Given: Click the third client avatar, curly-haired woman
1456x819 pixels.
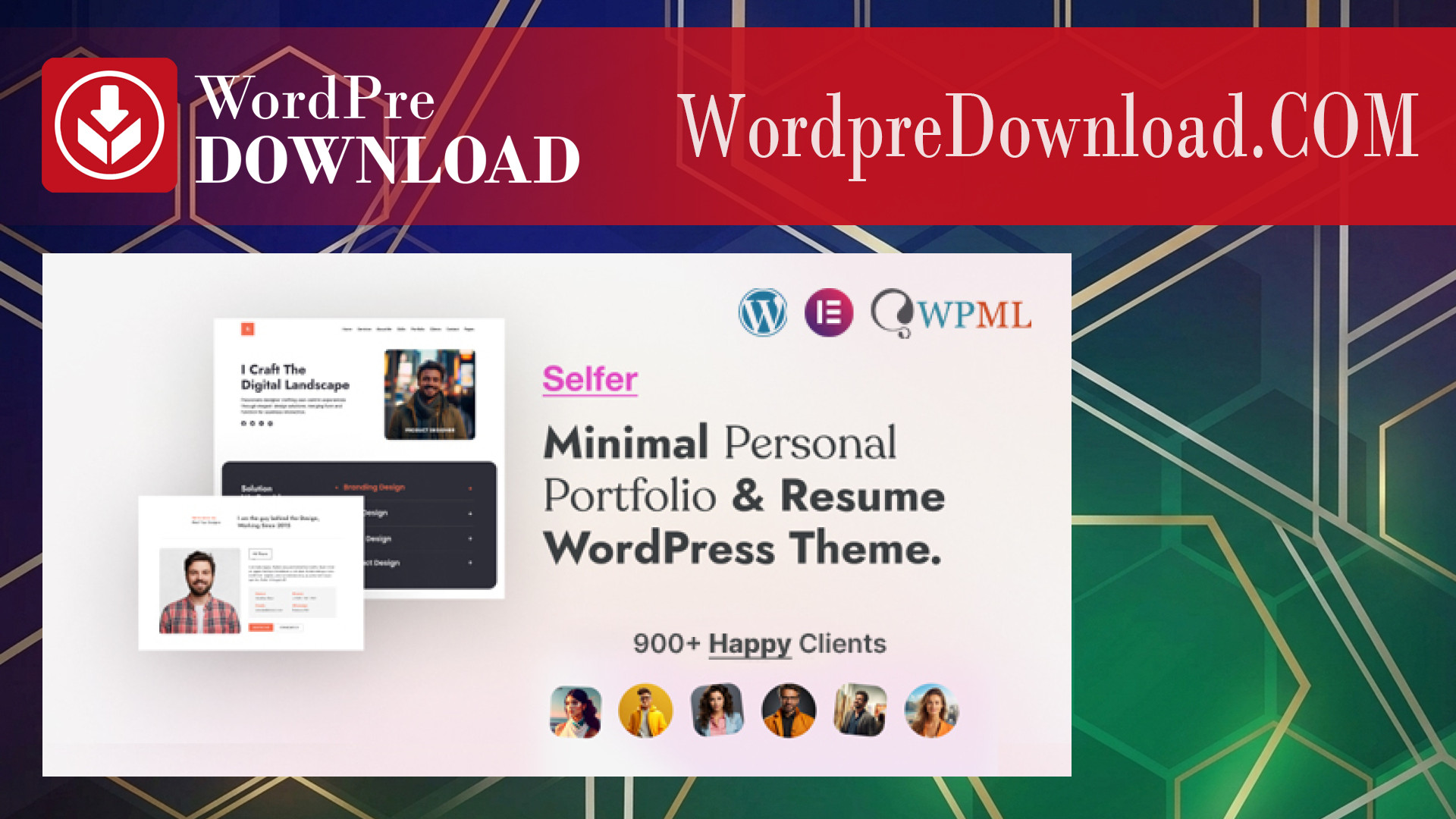Looking at the screenshot, I should click(x=717, y=710).
